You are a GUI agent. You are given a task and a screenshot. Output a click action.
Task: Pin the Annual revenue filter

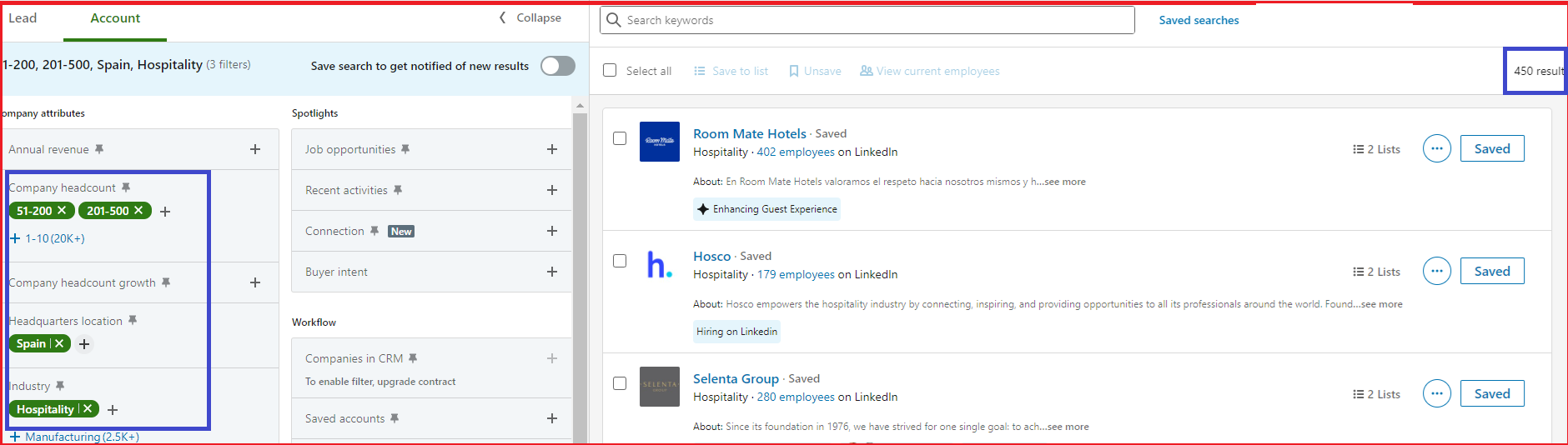pyautogui.click(x=99, y=149)
